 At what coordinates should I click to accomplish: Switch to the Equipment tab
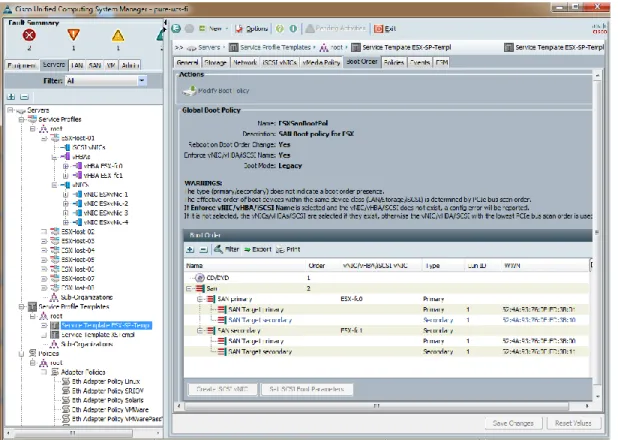[x=22, y=65]
